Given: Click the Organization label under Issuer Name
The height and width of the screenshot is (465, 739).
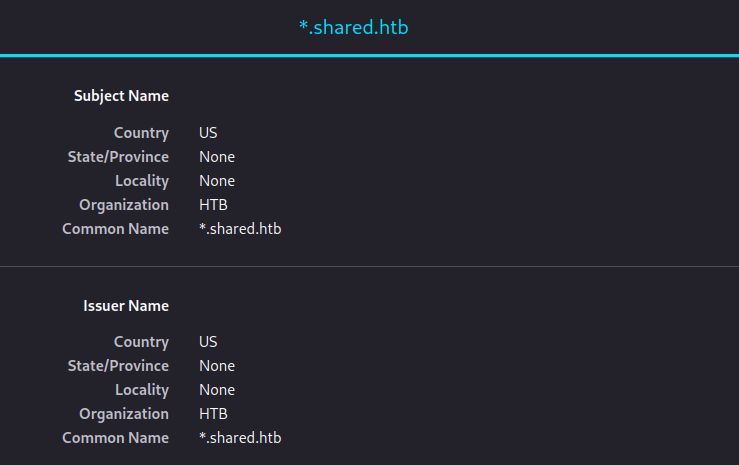Looking at the screenshot, I should 124,414.
